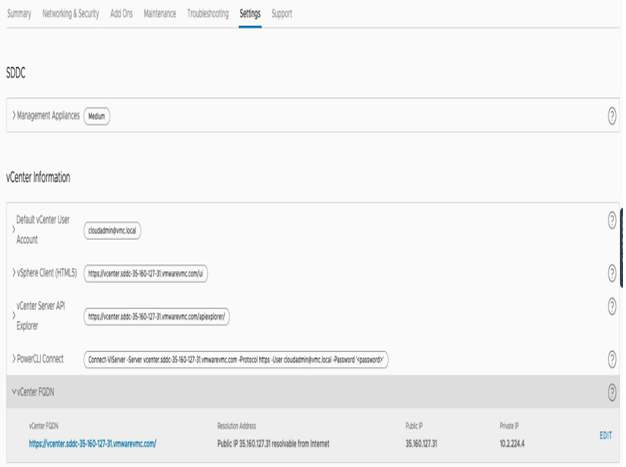Viewport: 626px width, 467px height.
Task: Open help for PowerCLI Connect
Action: coord(612,359)
